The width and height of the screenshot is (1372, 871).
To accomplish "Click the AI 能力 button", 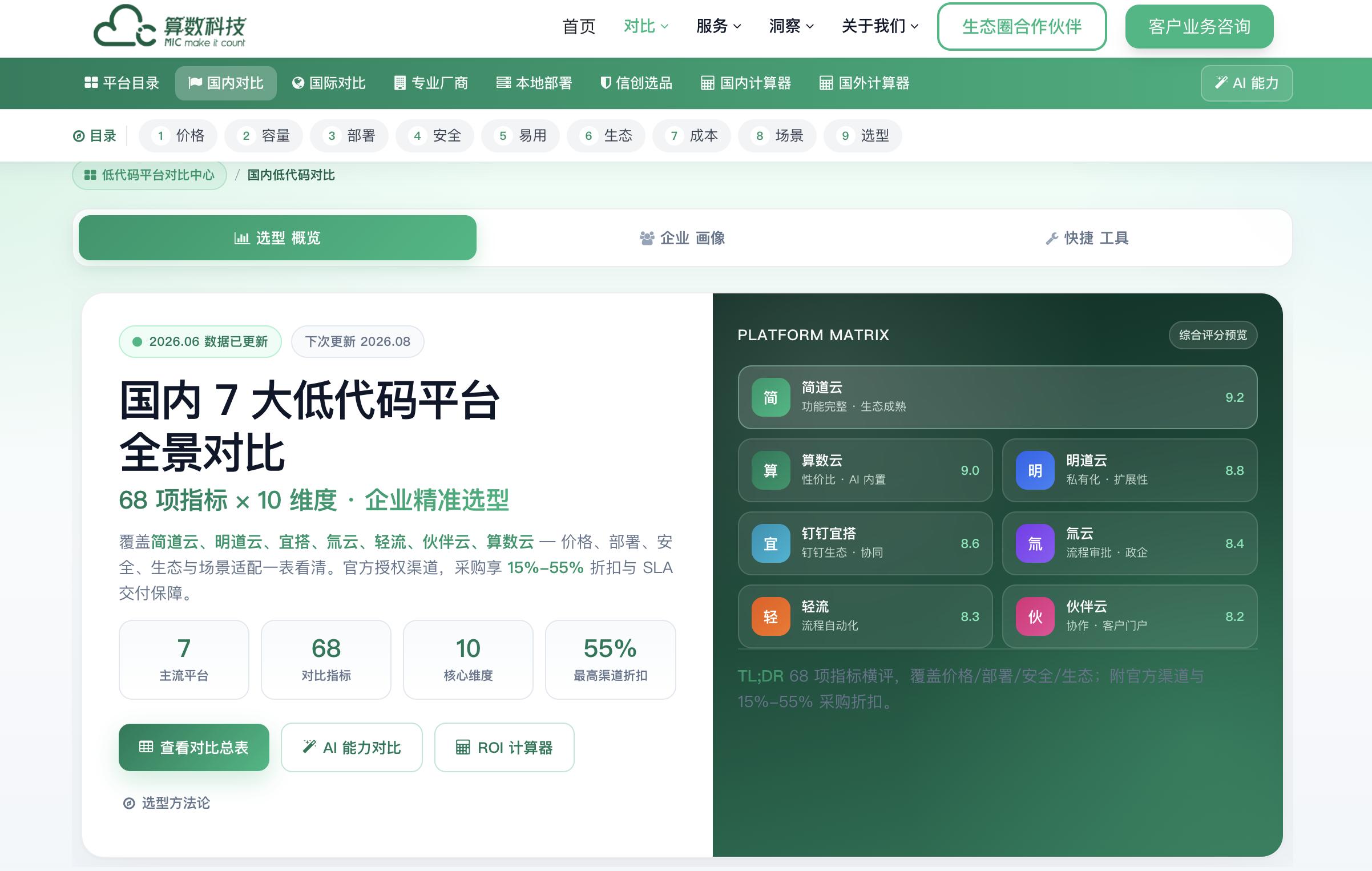I will (x=1246, y=83).
